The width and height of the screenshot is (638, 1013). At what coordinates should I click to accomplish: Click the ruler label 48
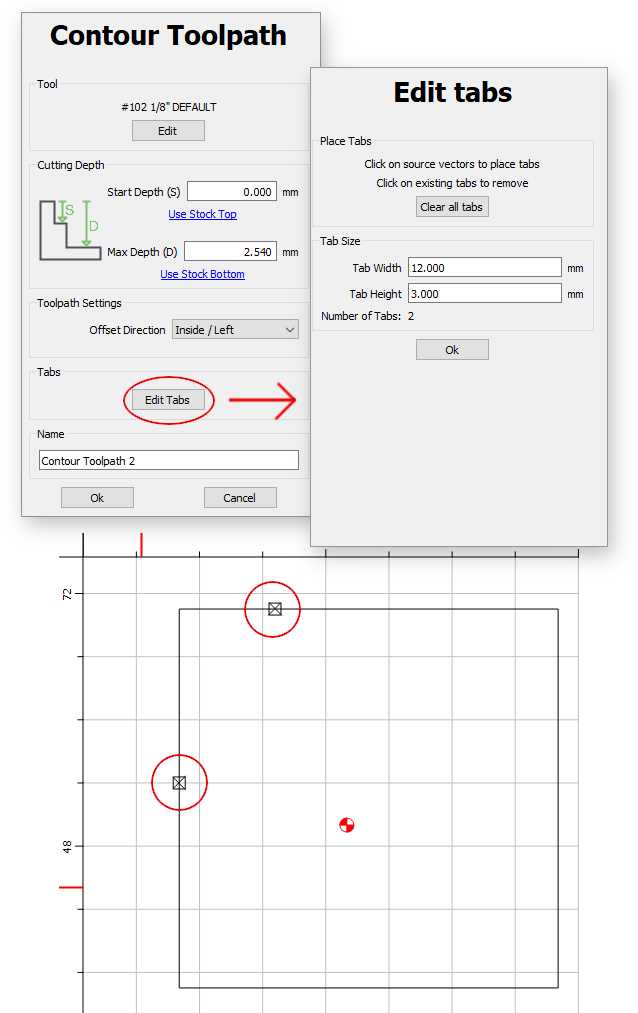point(67,846)
